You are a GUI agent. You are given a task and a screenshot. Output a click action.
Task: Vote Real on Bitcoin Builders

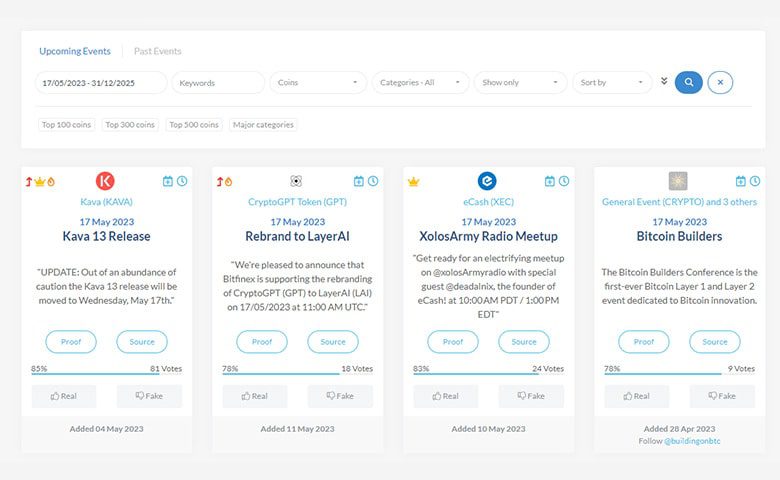[637, 396]
